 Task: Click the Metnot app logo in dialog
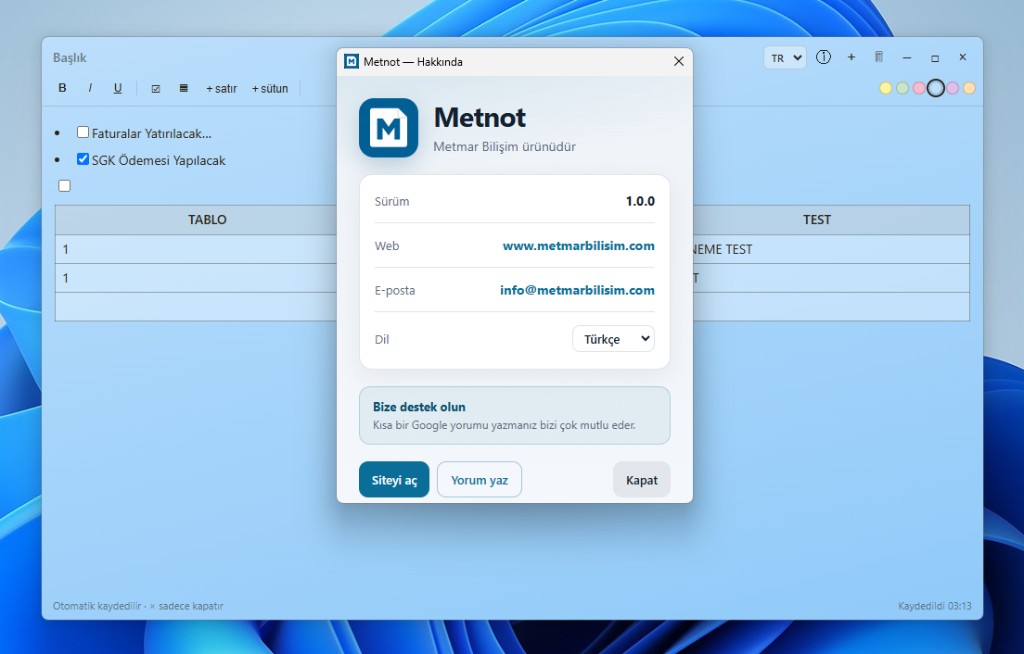(389, 127)
